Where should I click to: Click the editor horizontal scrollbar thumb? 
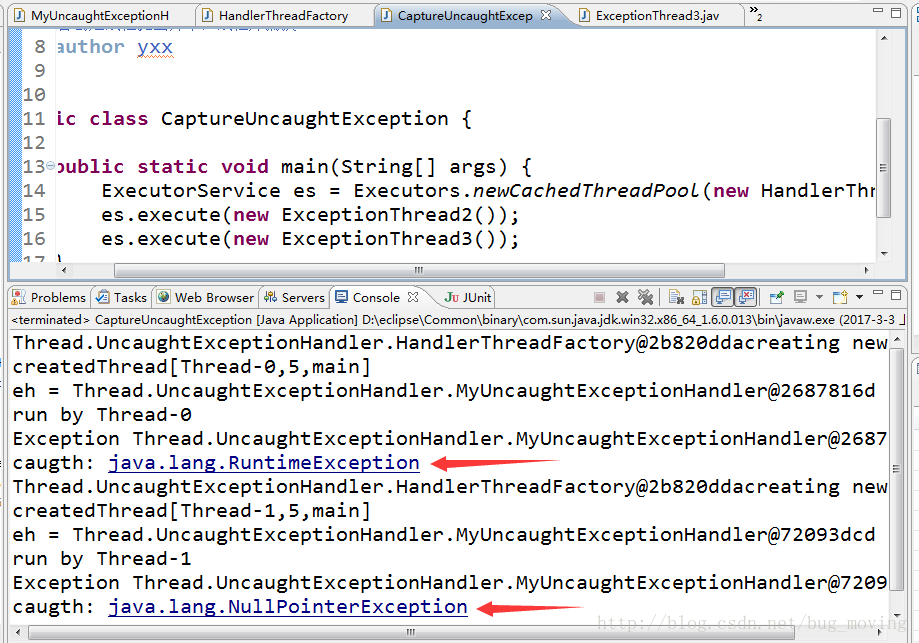pyautogui.click(x=419, y=270)
